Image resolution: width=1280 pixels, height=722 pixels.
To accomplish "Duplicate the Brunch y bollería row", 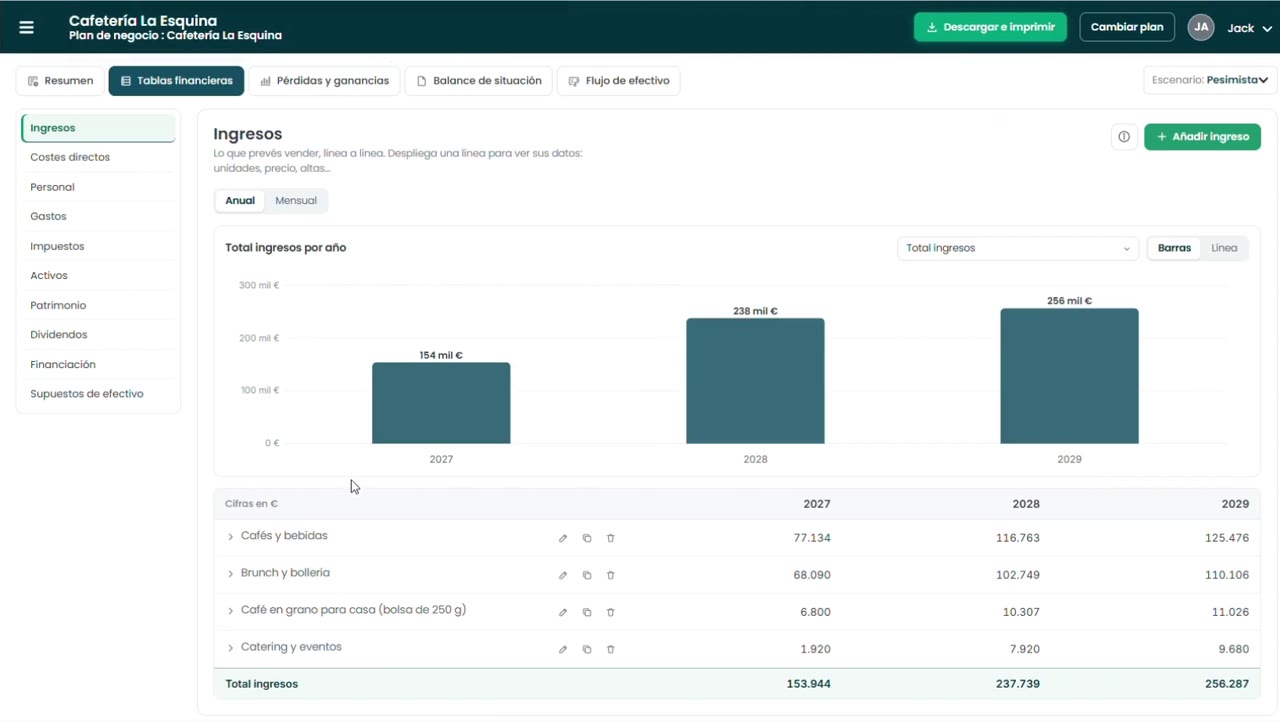I will [587, 575].
